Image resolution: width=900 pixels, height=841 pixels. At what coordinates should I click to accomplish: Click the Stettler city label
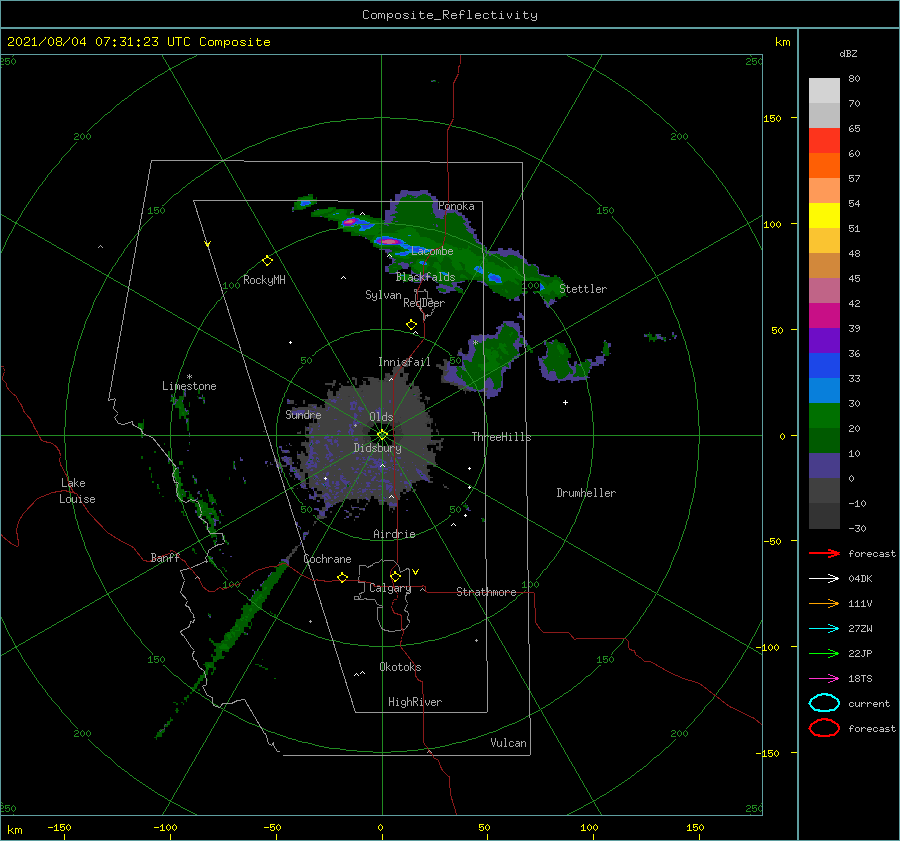583,289
